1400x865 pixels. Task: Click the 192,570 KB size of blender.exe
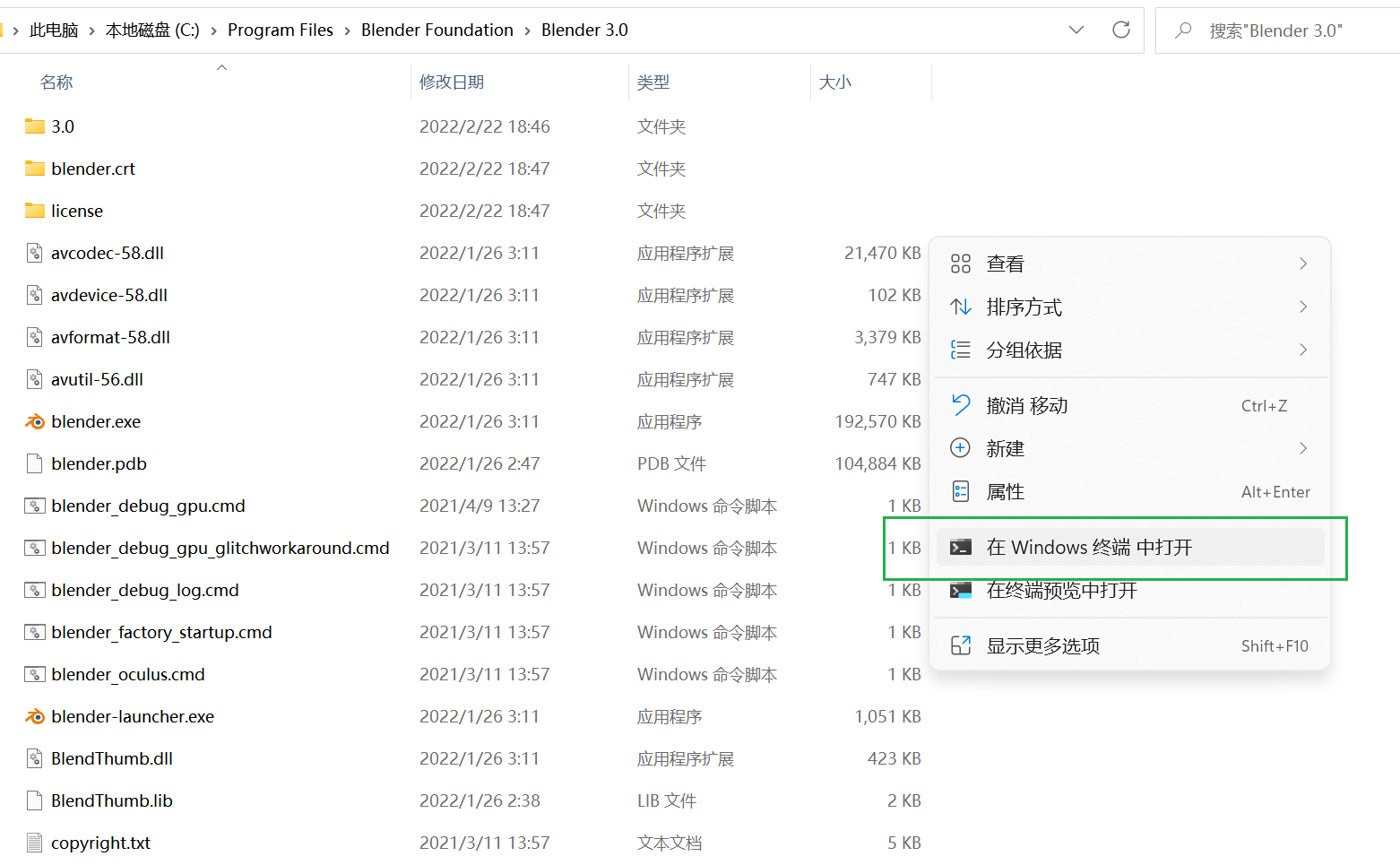point(877,421)
